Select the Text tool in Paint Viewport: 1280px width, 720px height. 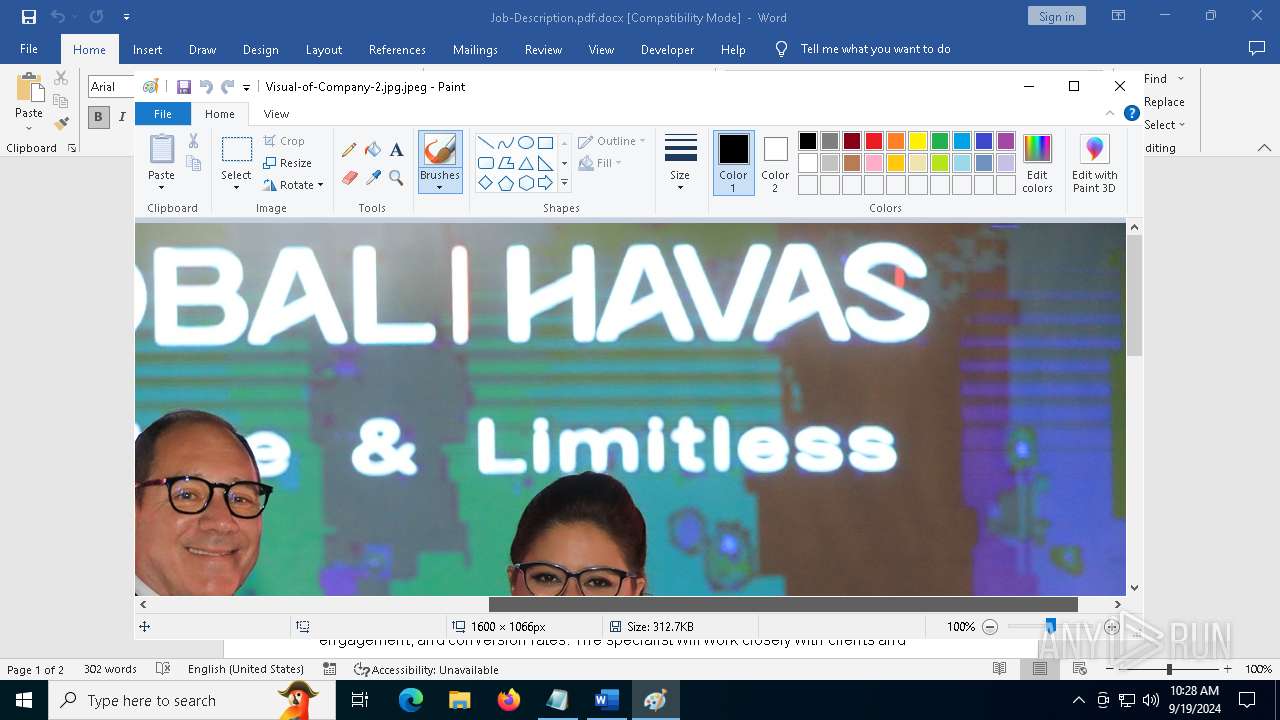click(396, 150)
